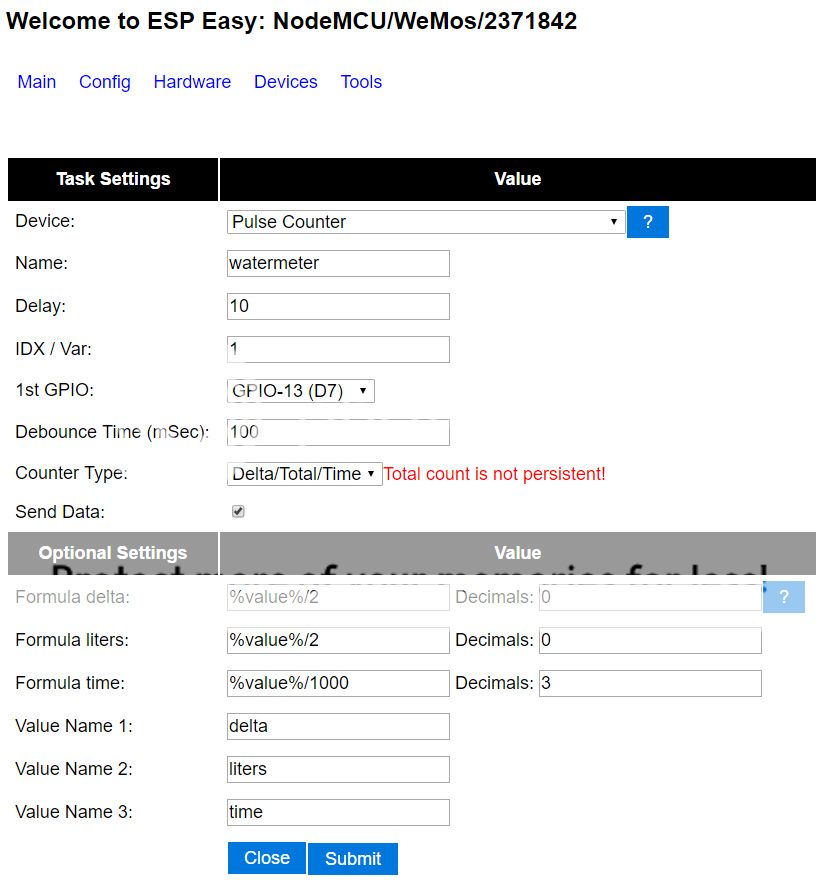Focus the Delay input field
The image size is (819, 884).
(x=338, y=306)
